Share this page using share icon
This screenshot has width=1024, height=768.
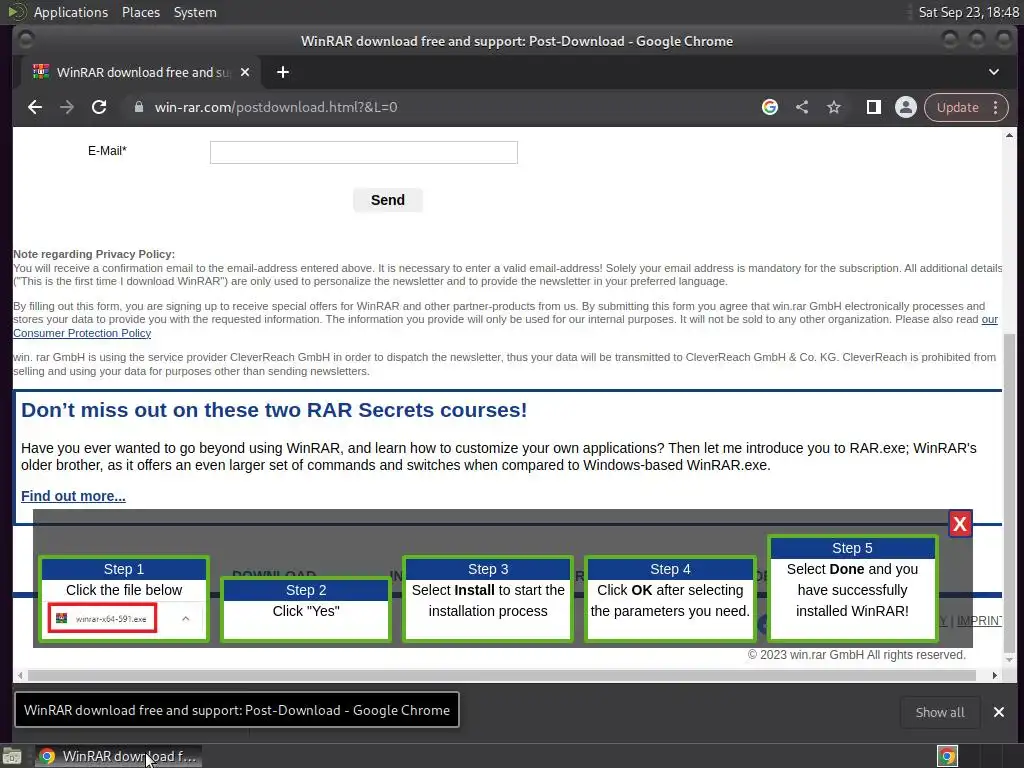pyautogui.click(x=802, y=107)
